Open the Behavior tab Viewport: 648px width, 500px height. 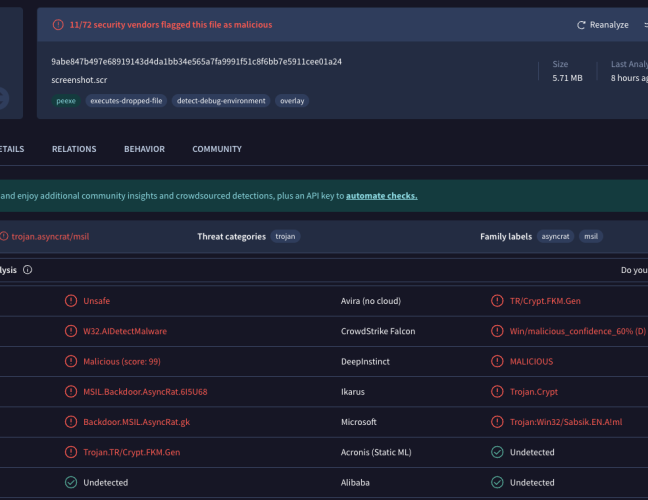tap(144, 149)
